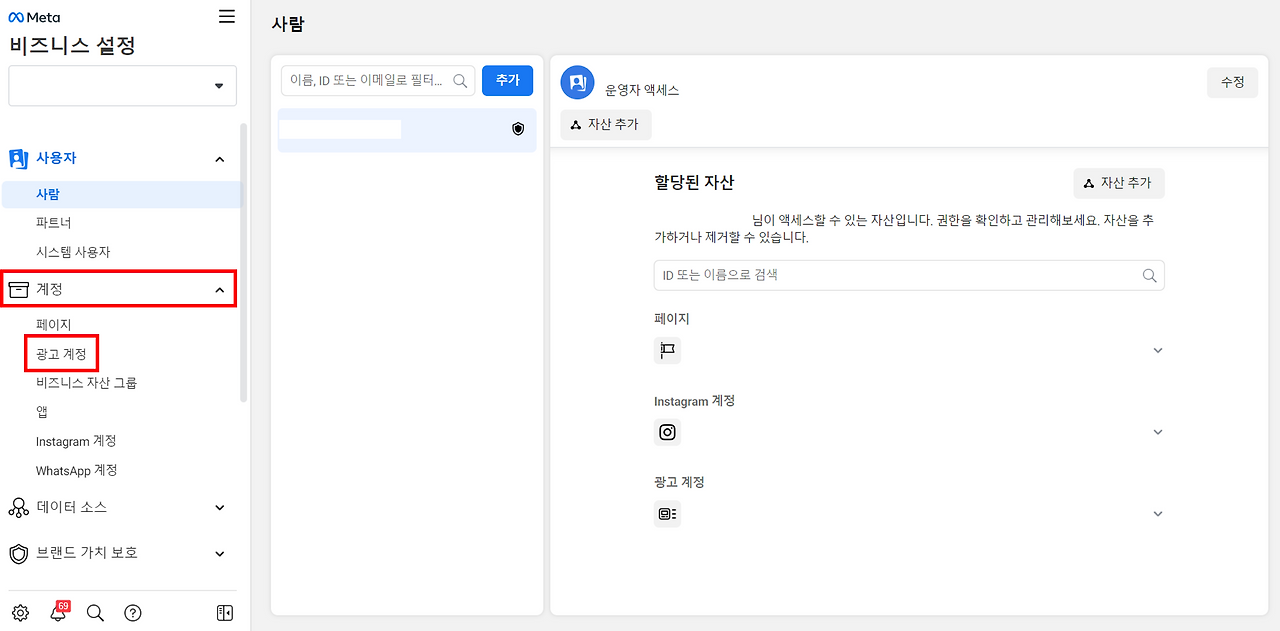Screen dimensions: 1280x631
Task: Collapse sidebar with panel toggle icon
Action: click(224, 613)
